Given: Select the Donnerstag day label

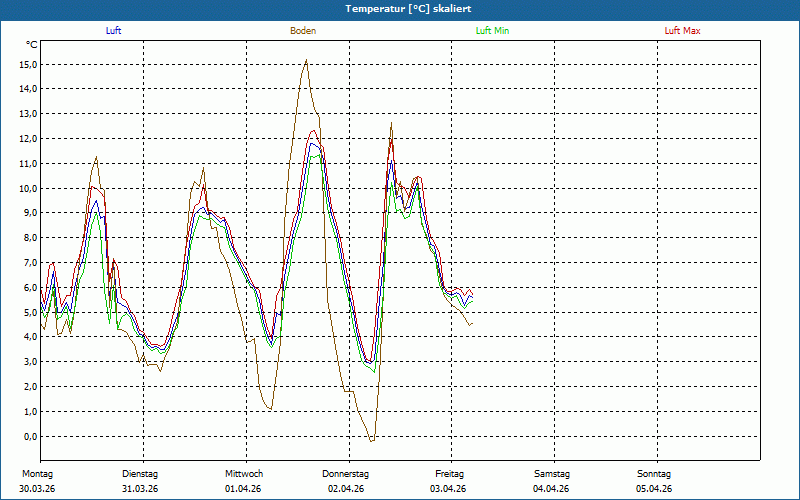Looking at the screenshot, I should (x=346, y=473).
